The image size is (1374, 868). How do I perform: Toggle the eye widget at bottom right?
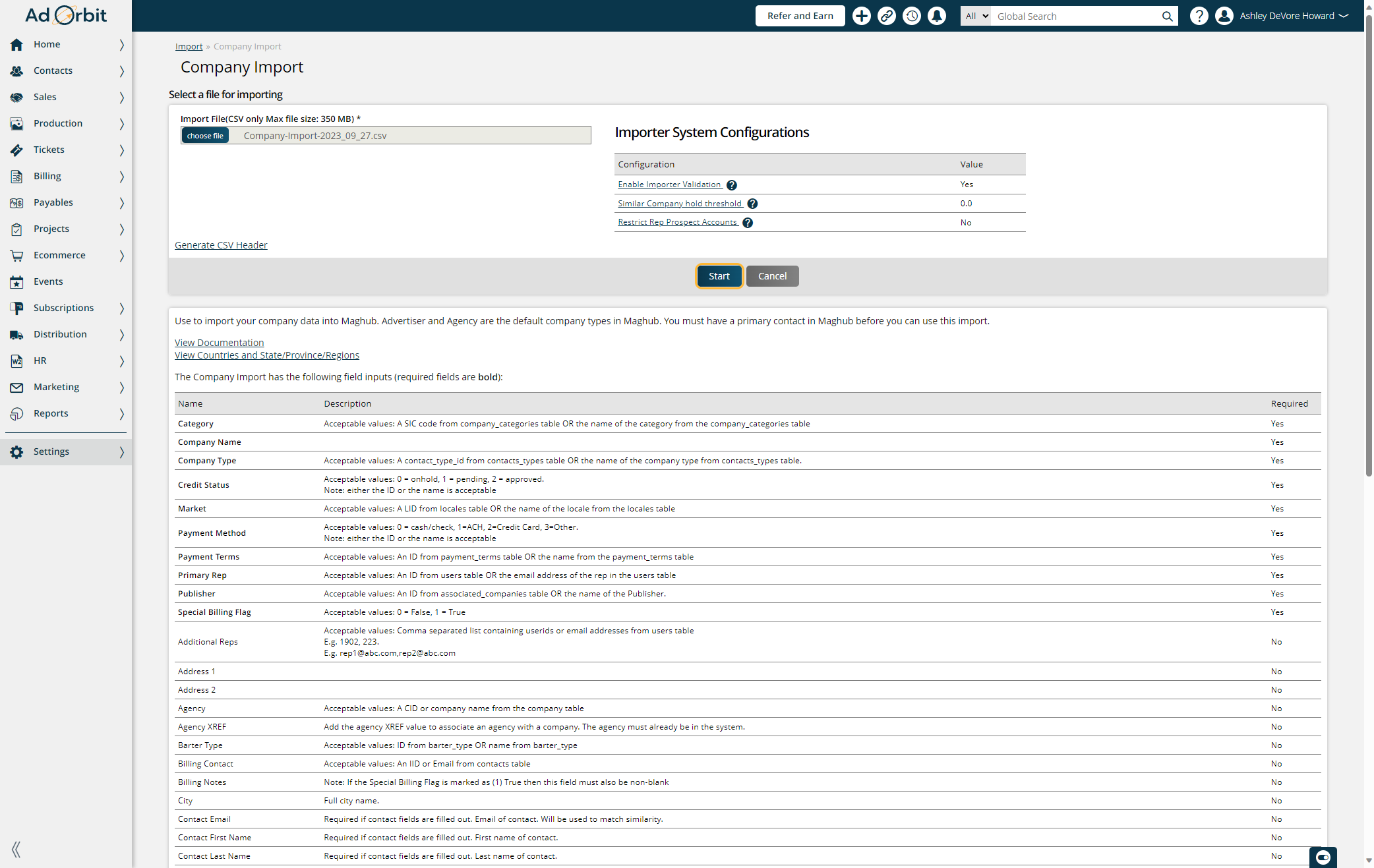(1323, 857)
